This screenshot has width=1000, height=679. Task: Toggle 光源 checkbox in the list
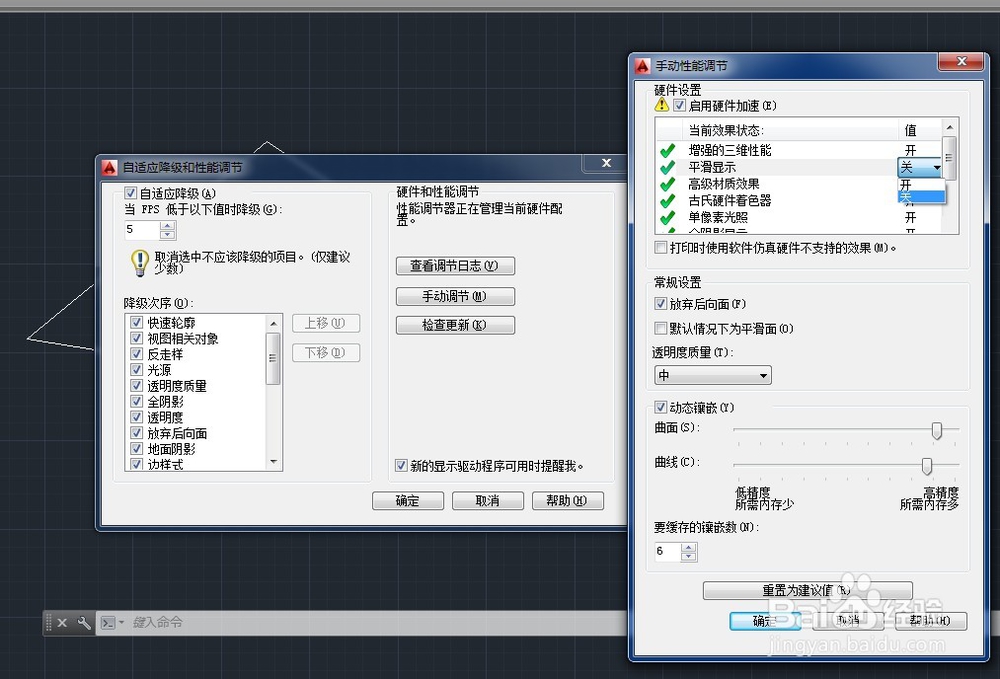tap(136, 370)
